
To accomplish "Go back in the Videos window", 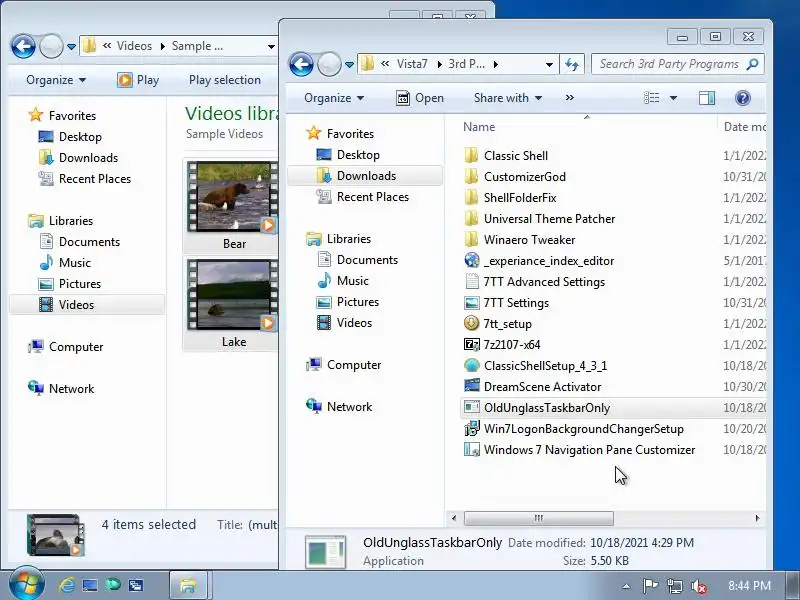I will tap(23, 46).
